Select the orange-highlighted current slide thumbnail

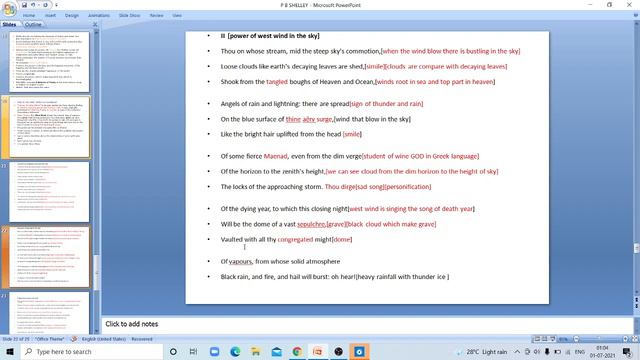pos(49,257)
